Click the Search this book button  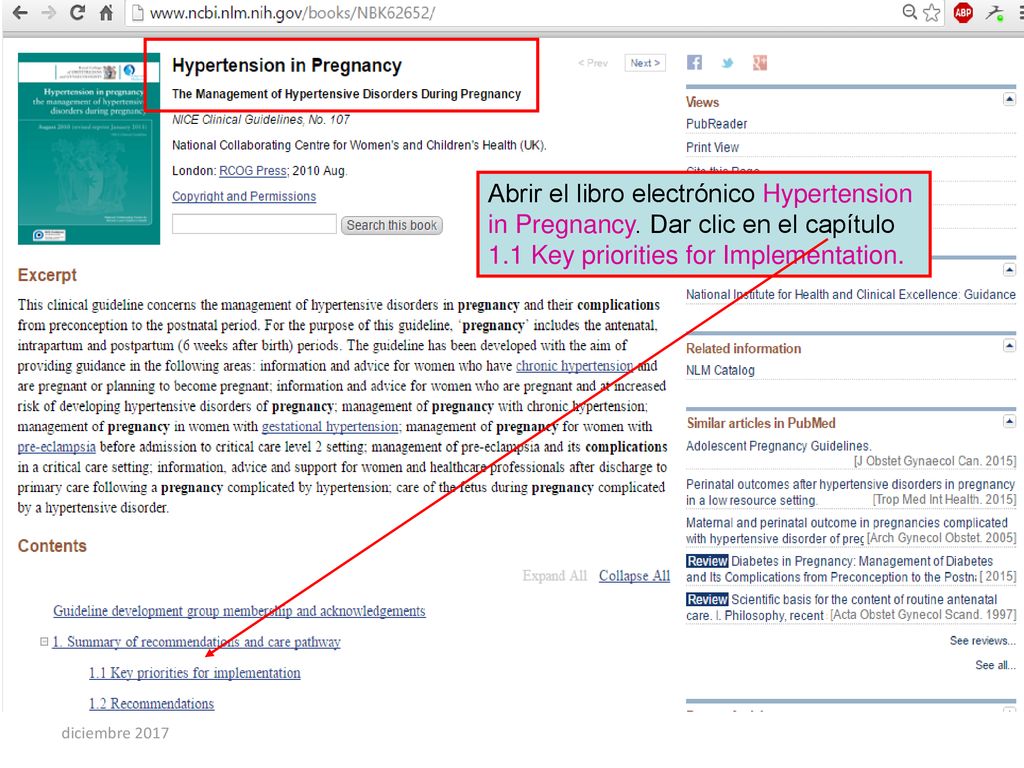392,225
